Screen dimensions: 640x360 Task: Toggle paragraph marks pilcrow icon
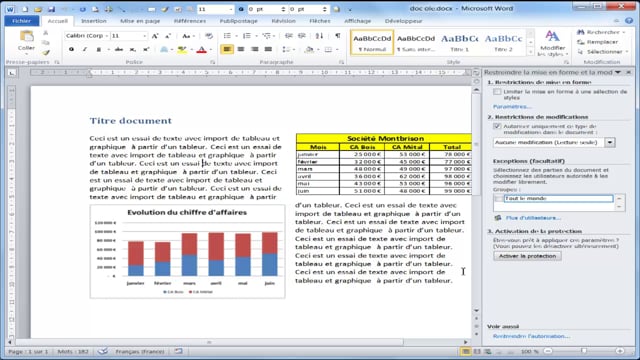pyautogui.click(x=338, y=36)
